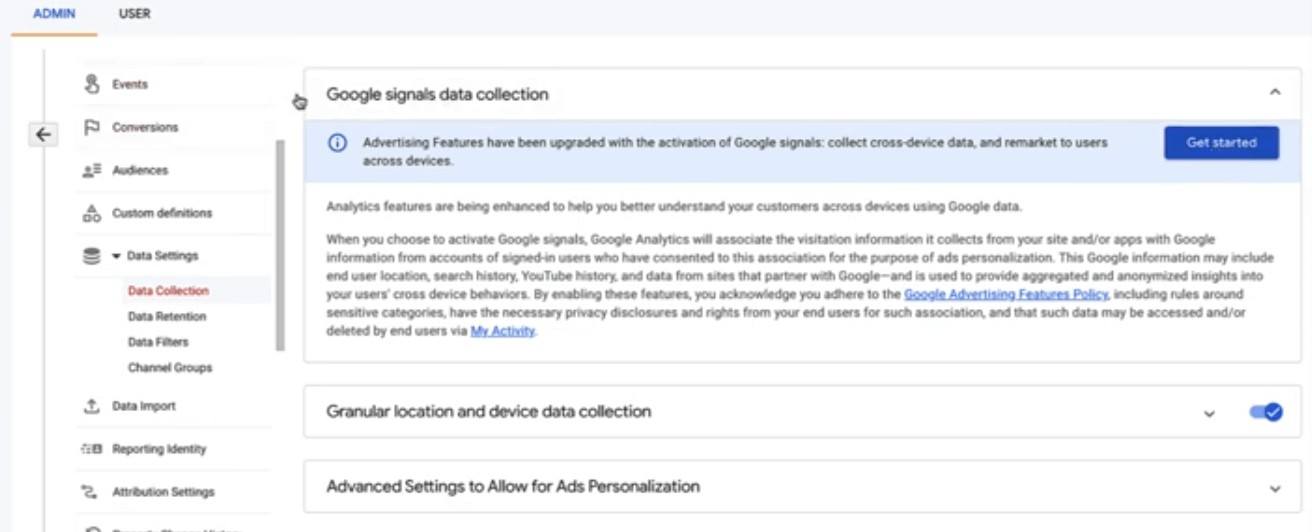Switch to the USER tab
This screenshot has height=532, width=1312.
(135, 14)
